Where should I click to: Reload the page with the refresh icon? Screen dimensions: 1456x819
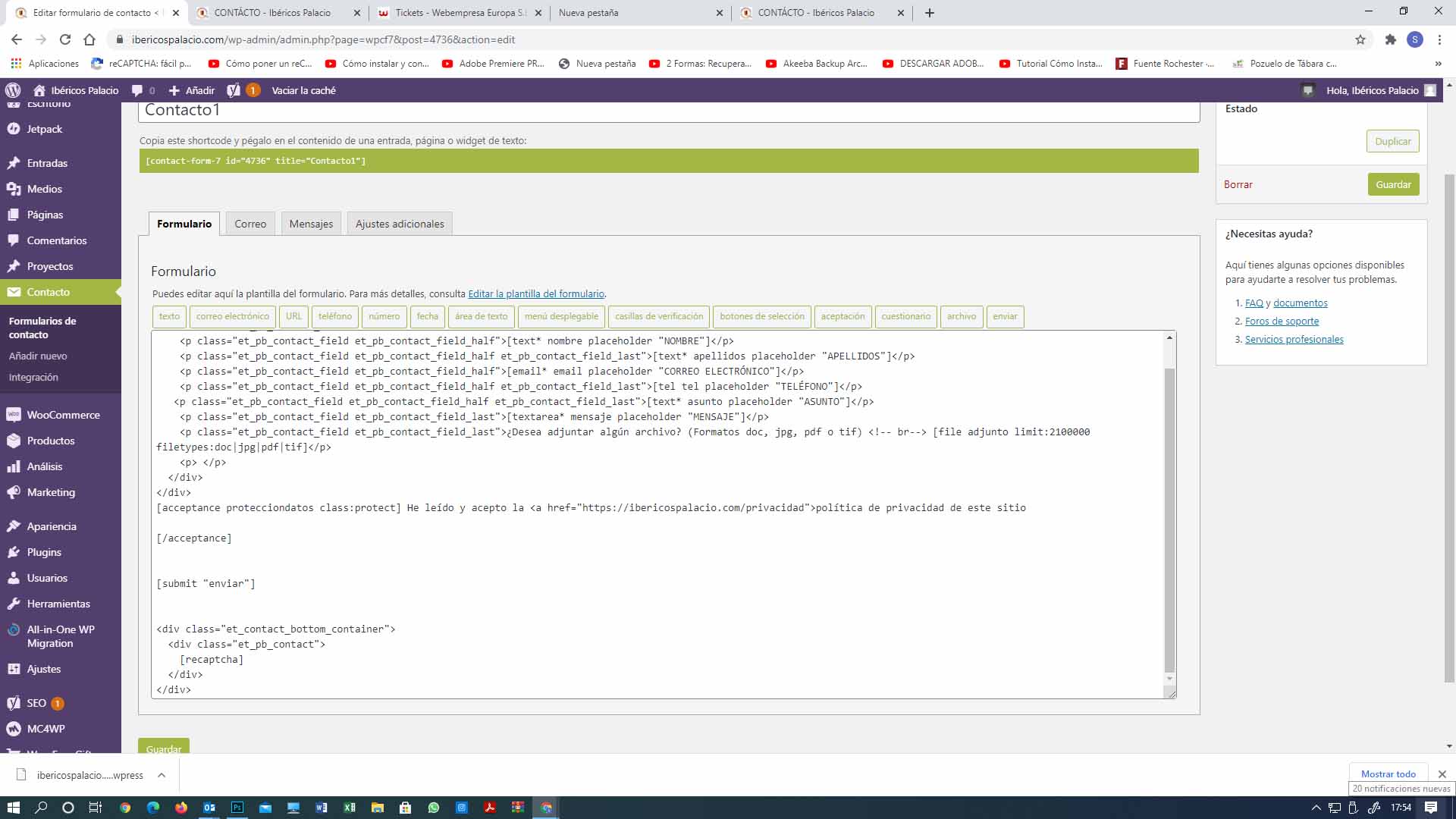(x=65, y=39)
